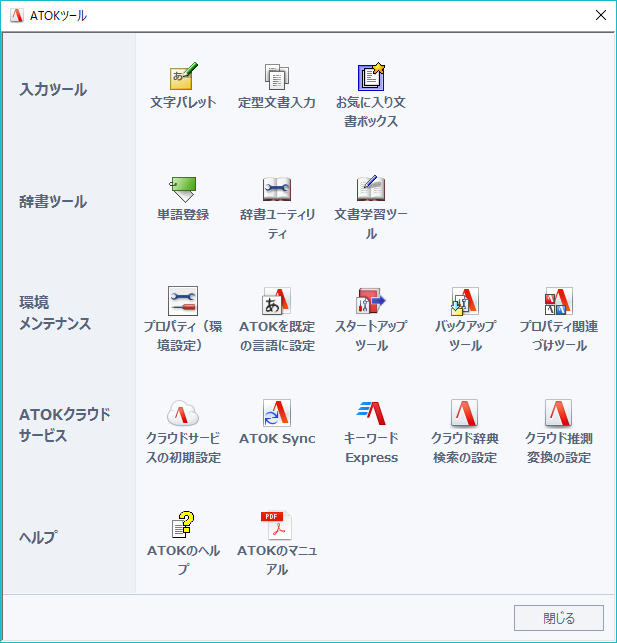
Task: Launch the 文書学習ツール icon
Action: tap(371, 188)
